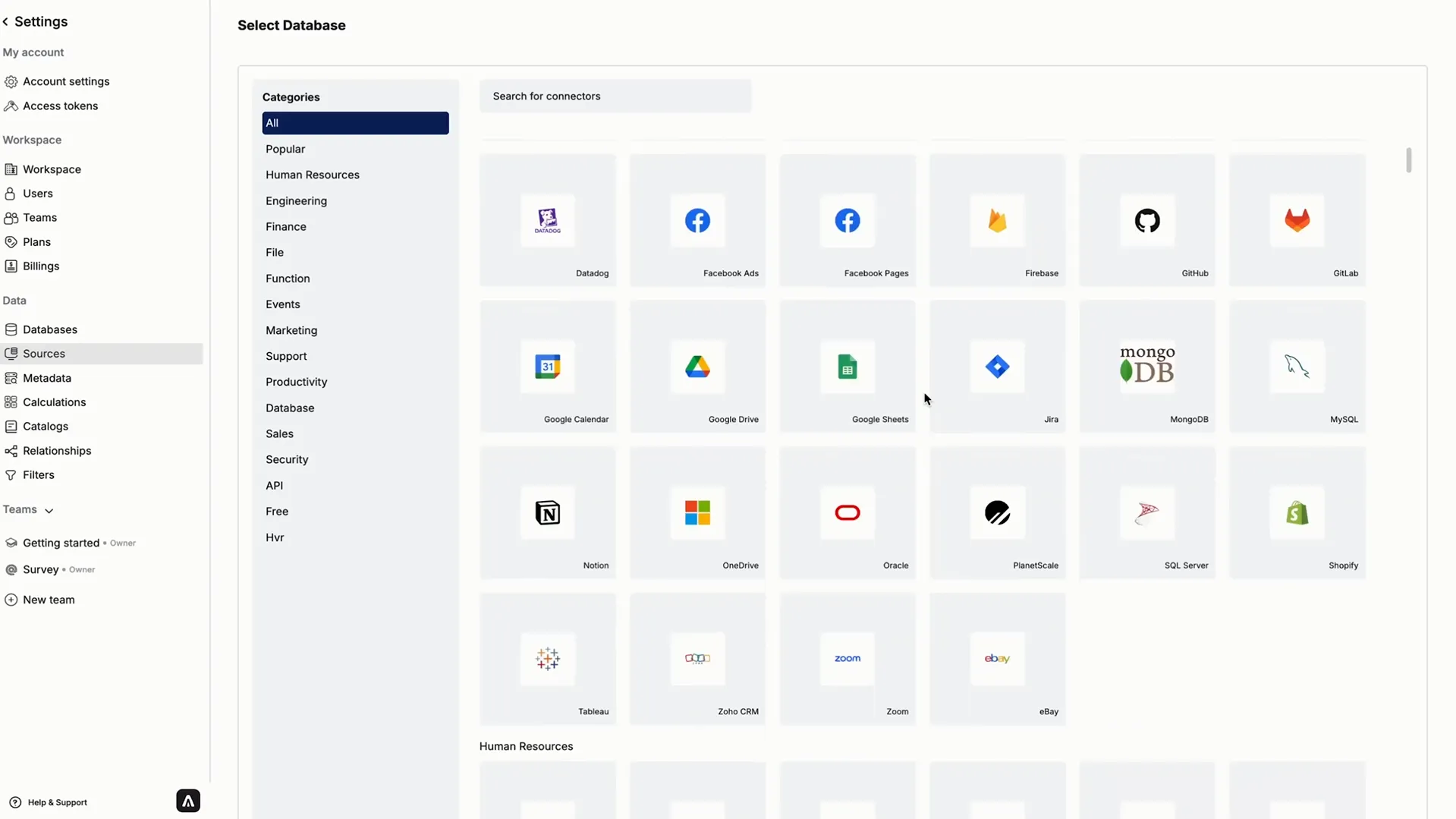The width and height of the screenshot is (1456, 819).
Task: Select the eBay connector icon
Action: pos(997,659)
